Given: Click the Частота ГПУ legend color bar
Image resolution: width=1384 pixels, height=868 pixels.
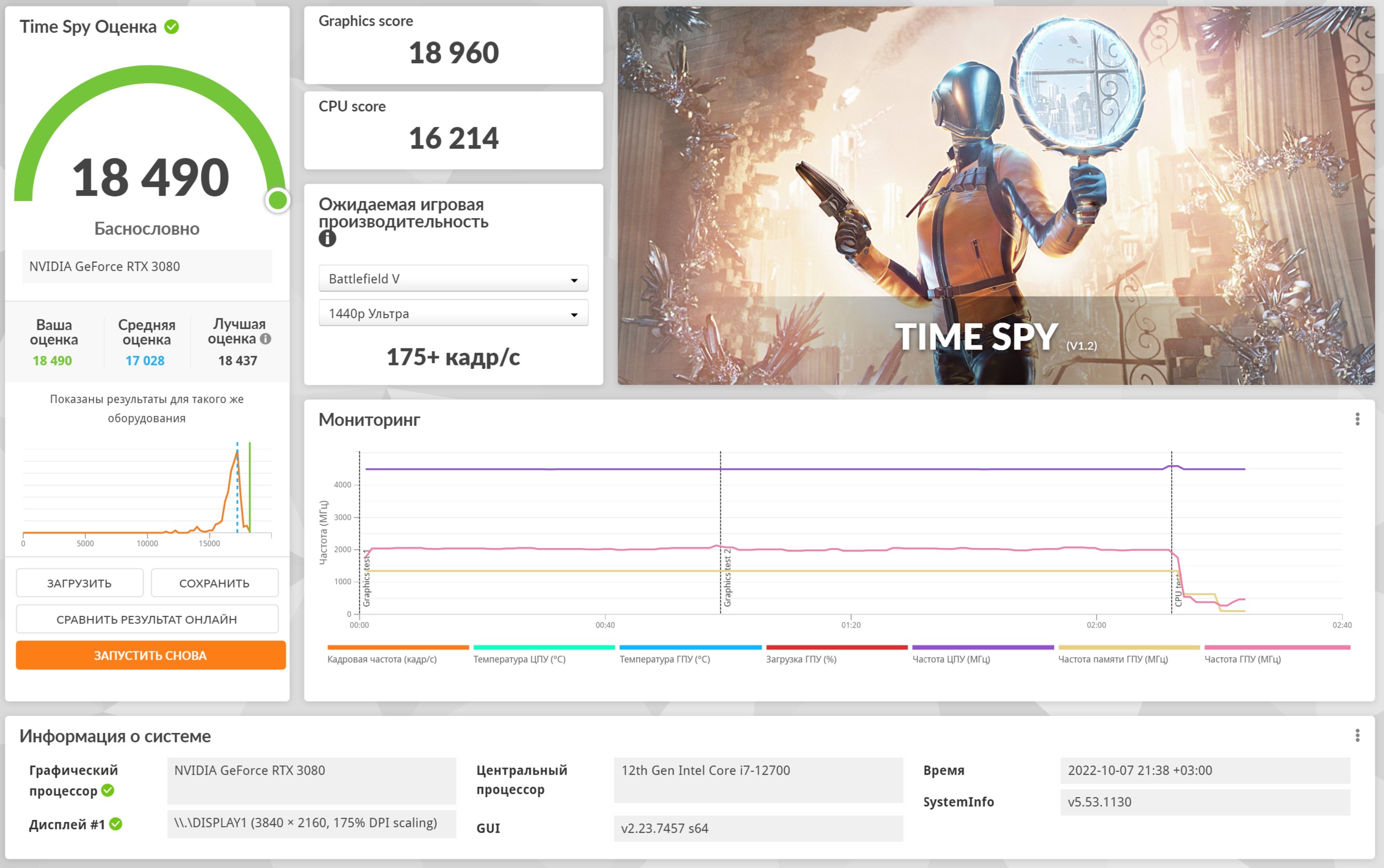Looking at the screenshot, I should [1277, 647].
